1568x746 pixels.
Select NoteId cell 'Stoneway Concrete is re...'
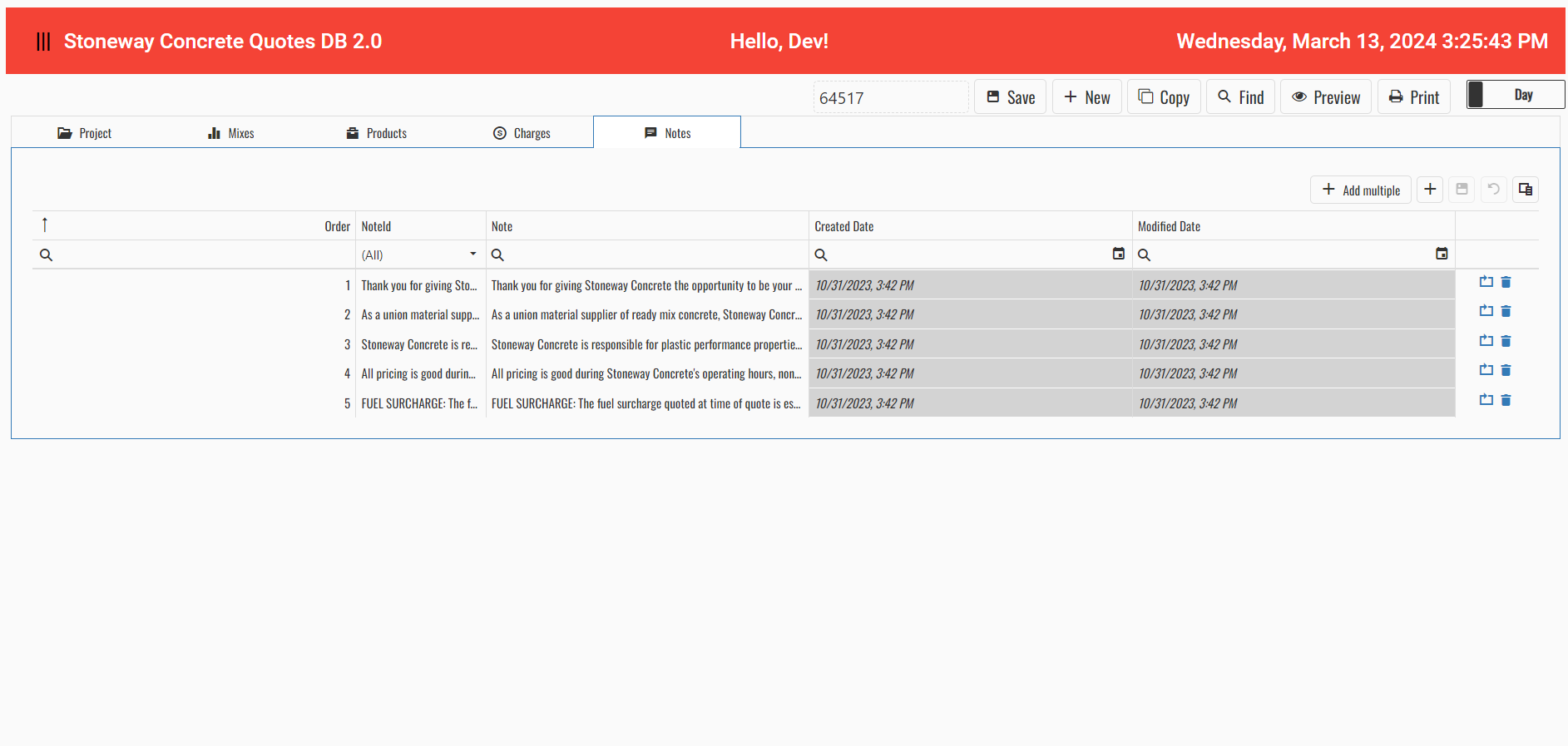(420, 344)
